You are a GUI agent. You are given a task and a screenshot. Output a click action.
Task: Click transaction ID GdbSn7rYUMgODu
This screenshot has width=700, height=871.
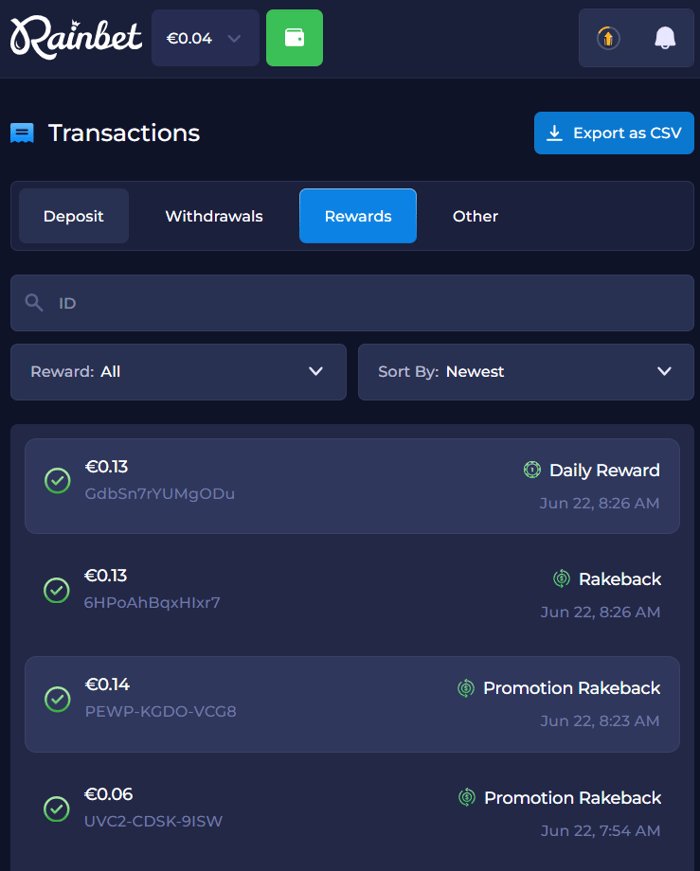160,493
